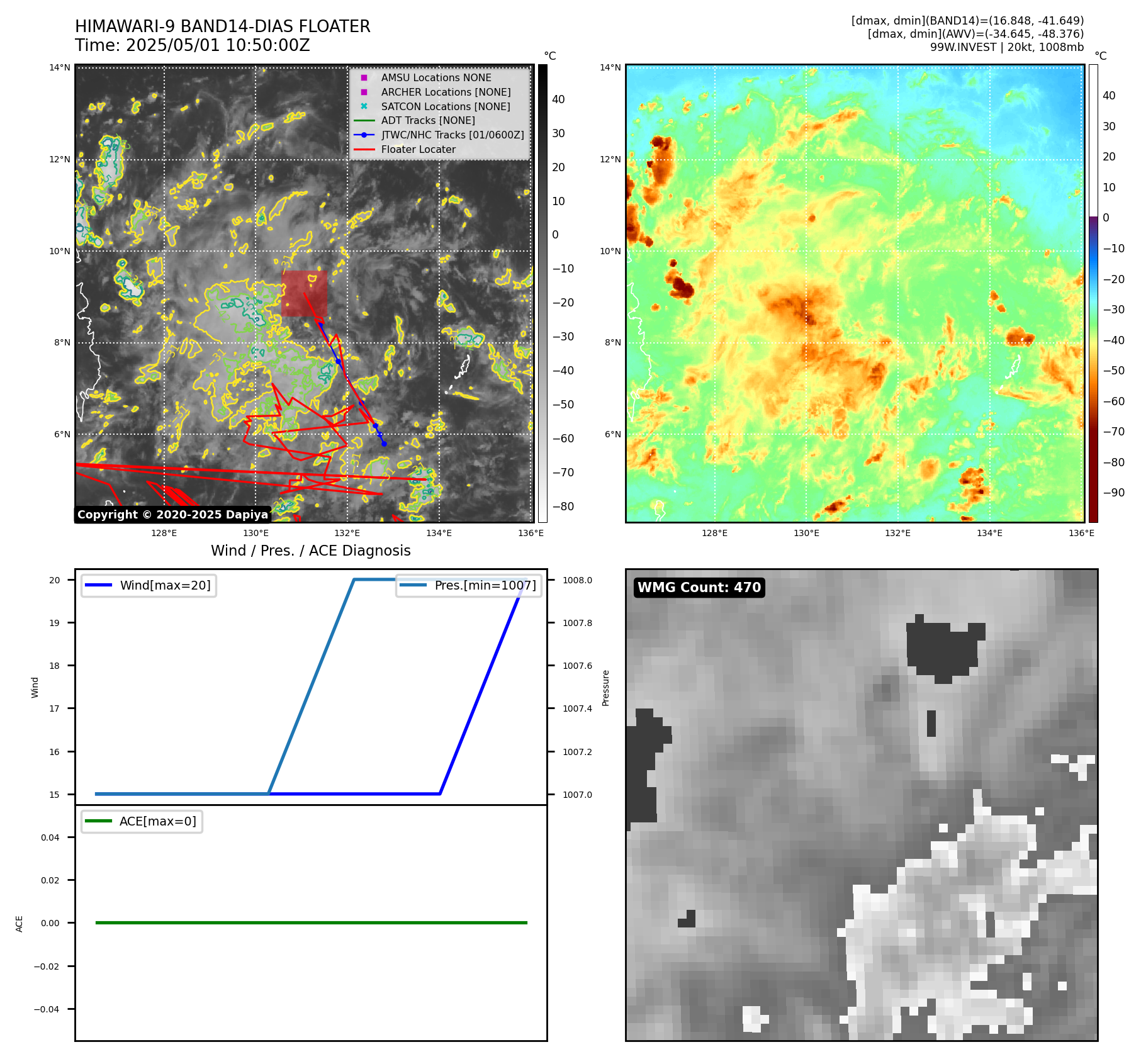Click the -80 tick on grayscale colorbar
The height and width of the screenshot is (1064, 1141).
click(563, 506)
